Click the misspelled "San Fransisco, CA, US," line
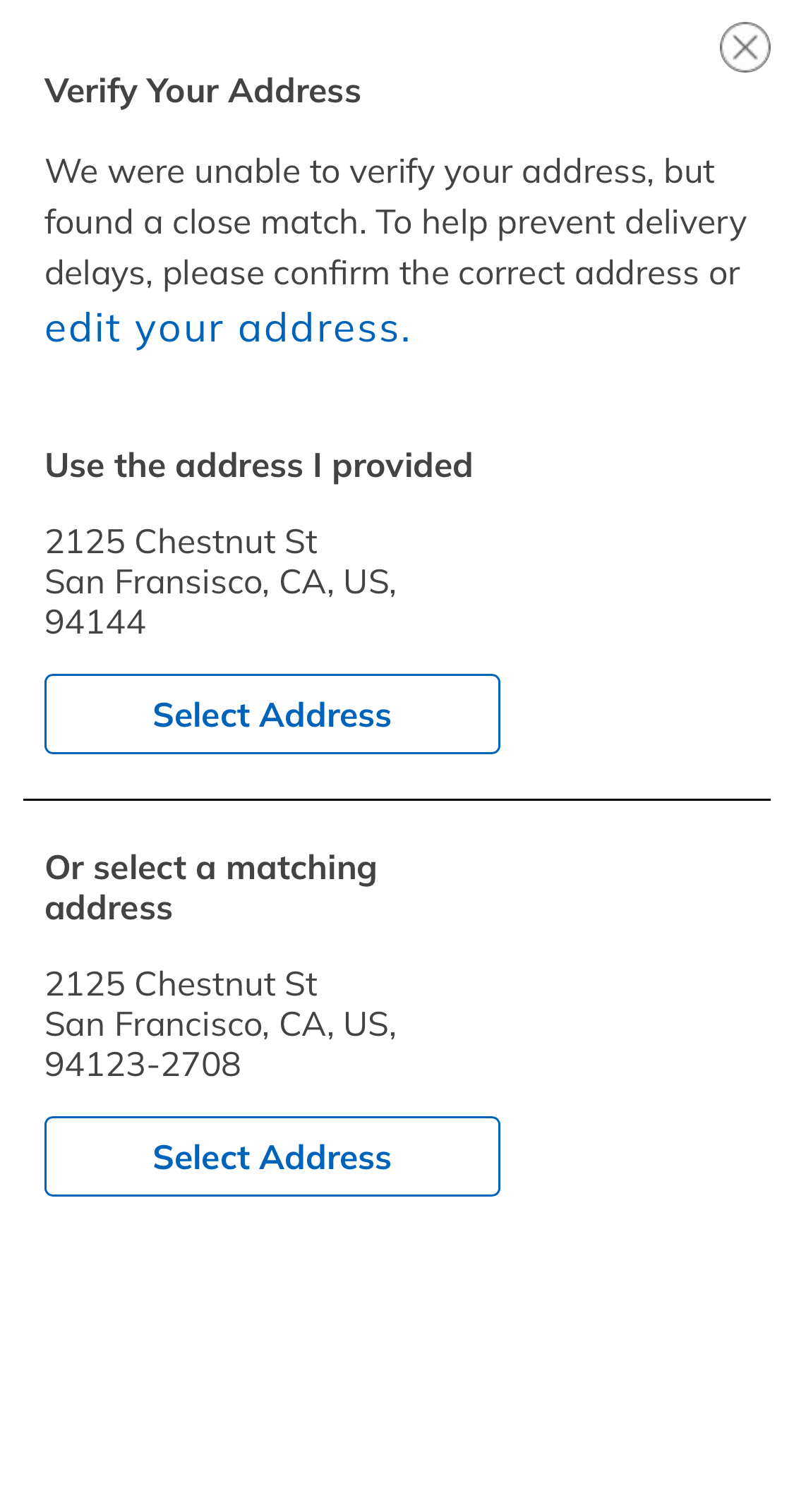 pos(220,582)
